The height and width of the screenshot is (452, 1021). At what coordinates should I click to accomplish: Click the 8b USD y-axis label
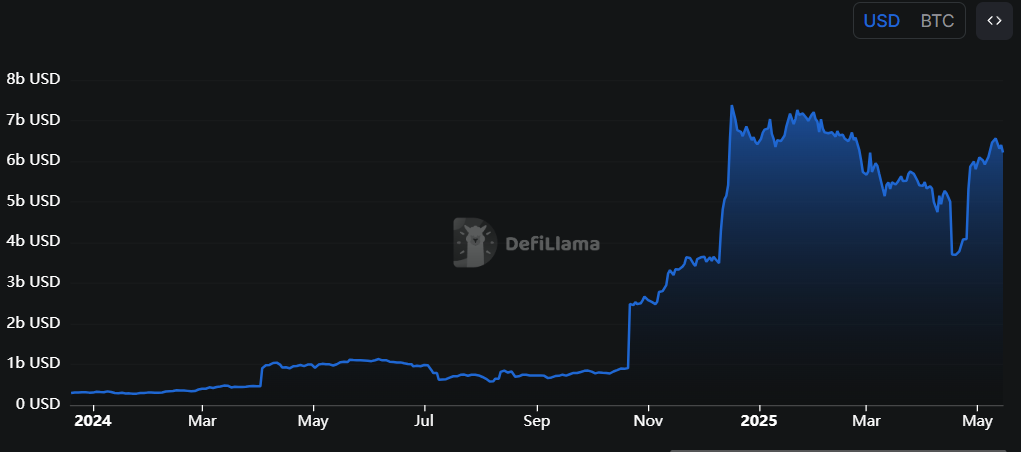click(x=33, y=79)
